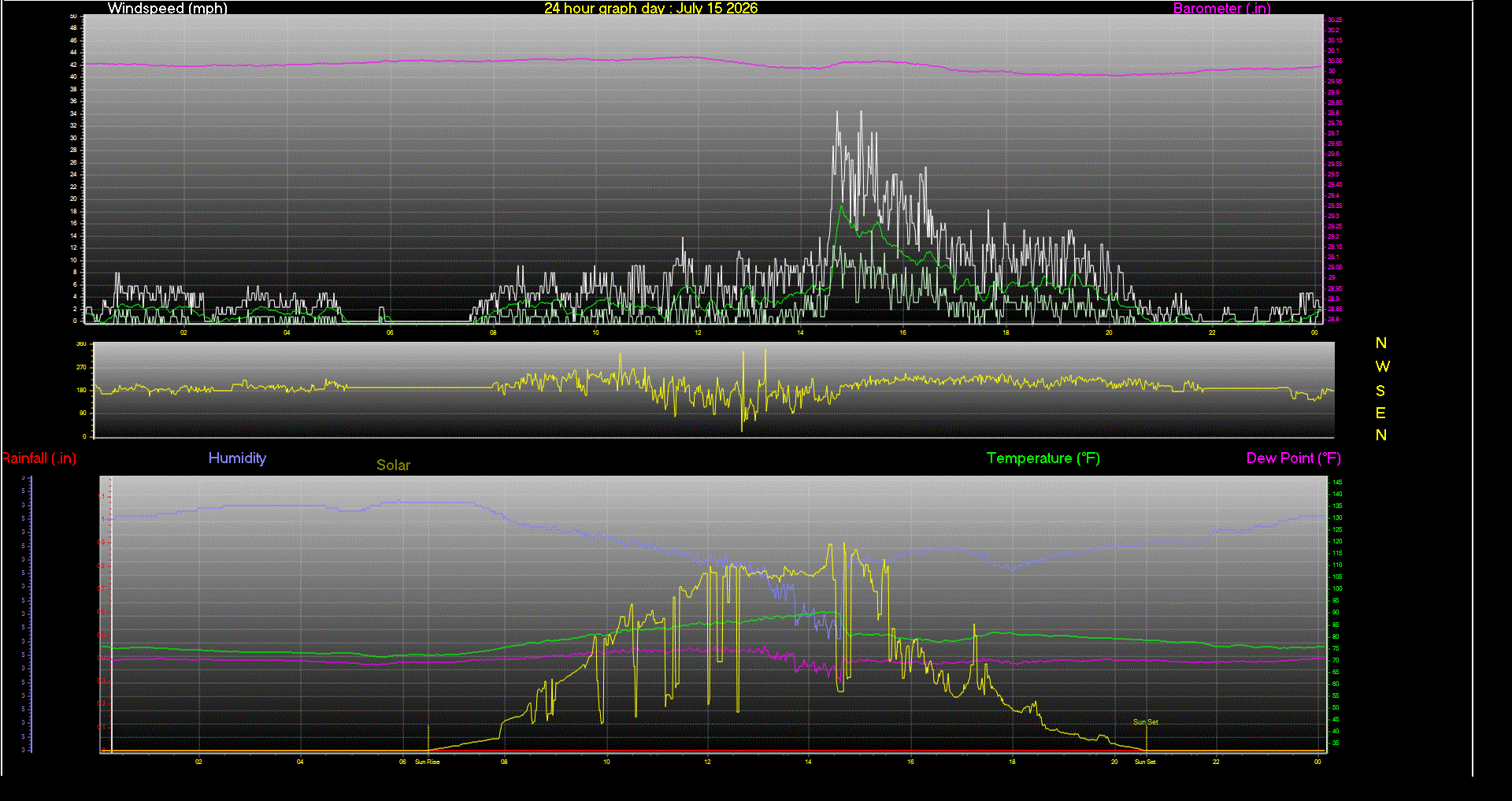The height and width of the screenshot is (801, 1512).
Task: Click the "270" tick on the wind direction axis
Action: (x=81, y=367)
